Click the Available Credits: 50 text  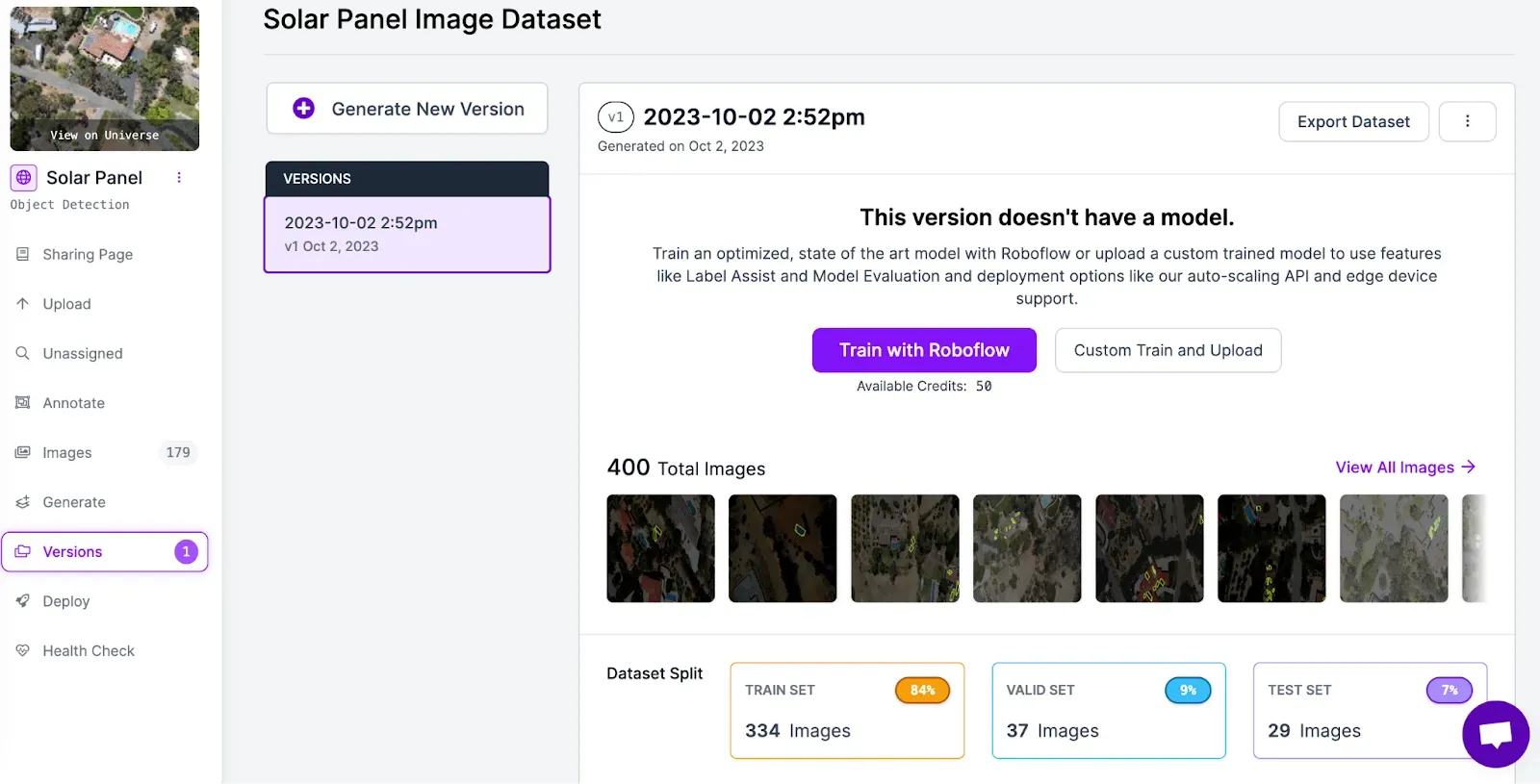(x=924, y=386)
